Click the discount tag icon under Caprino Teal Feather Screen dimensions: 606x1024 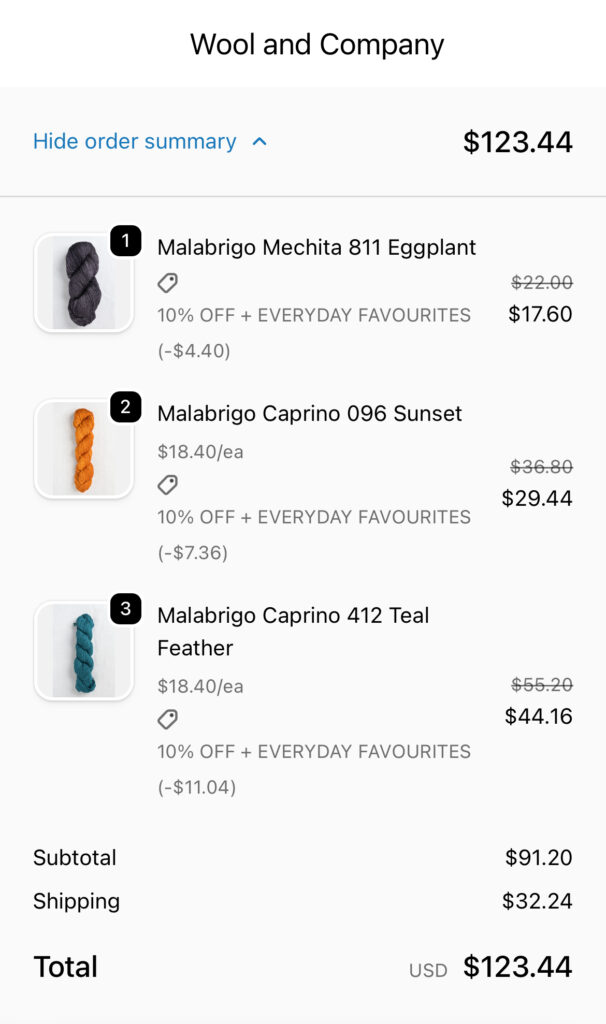tap(168, 719)
